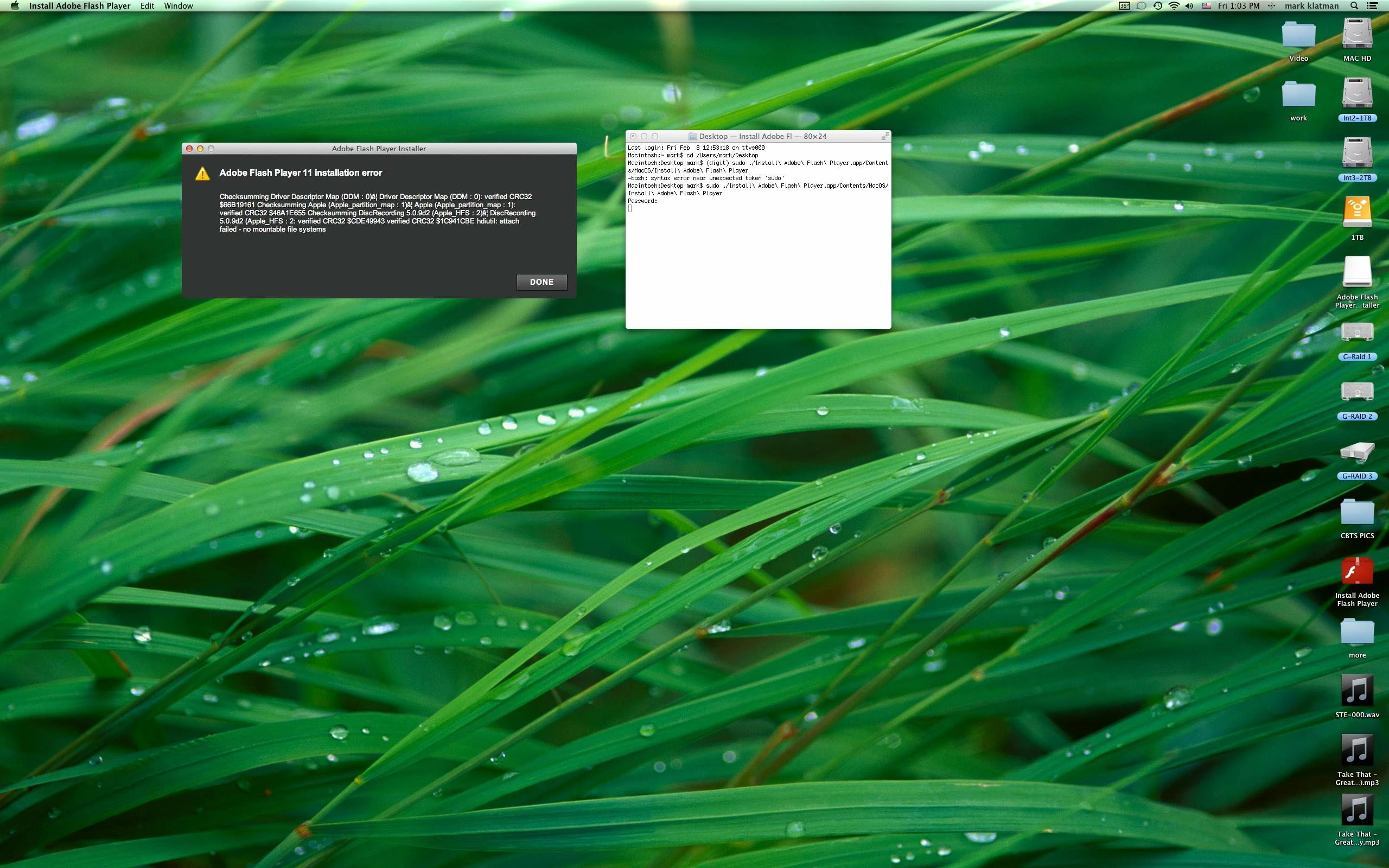The image size is (1389, 868).
Task: Select the CBTS PICS folder
Action: pos(1356,512)
